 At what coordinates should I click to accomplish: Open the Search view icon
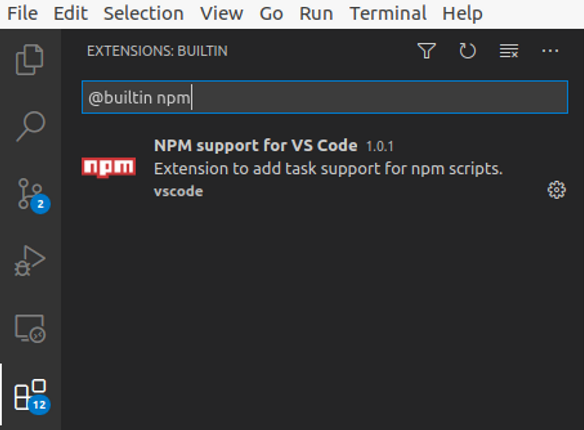(x=31, y=126)
